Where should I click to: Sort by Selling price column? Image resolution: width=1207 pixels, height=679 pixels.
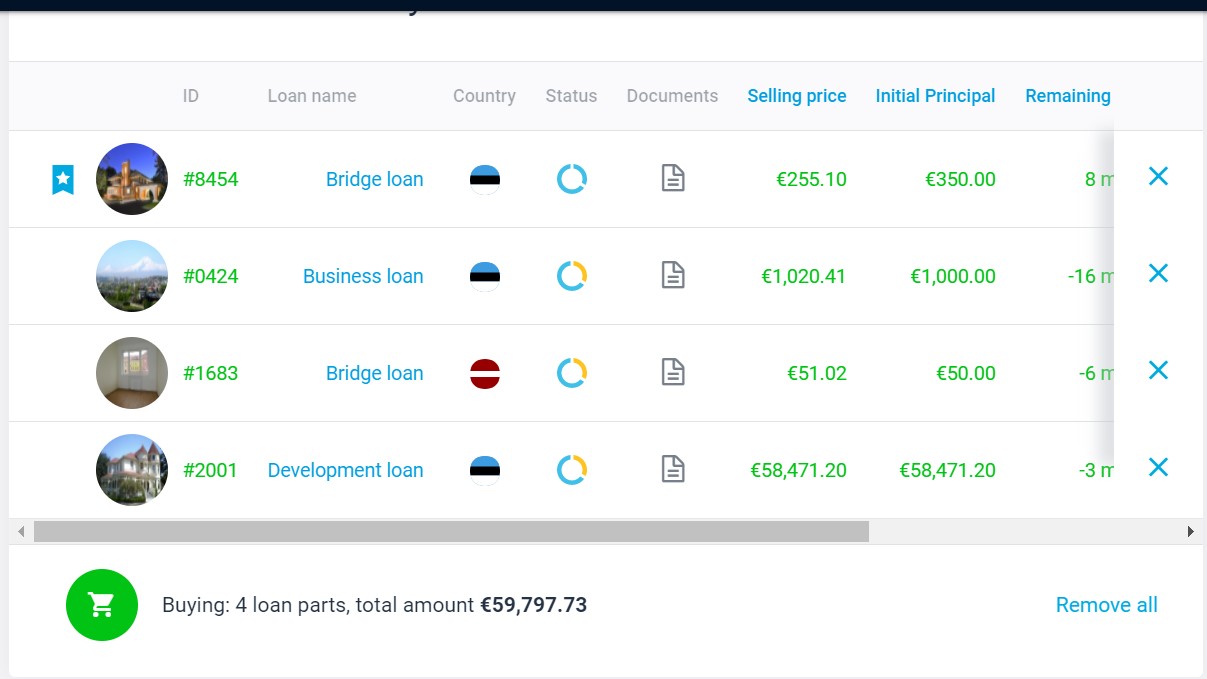coord(797,96)
